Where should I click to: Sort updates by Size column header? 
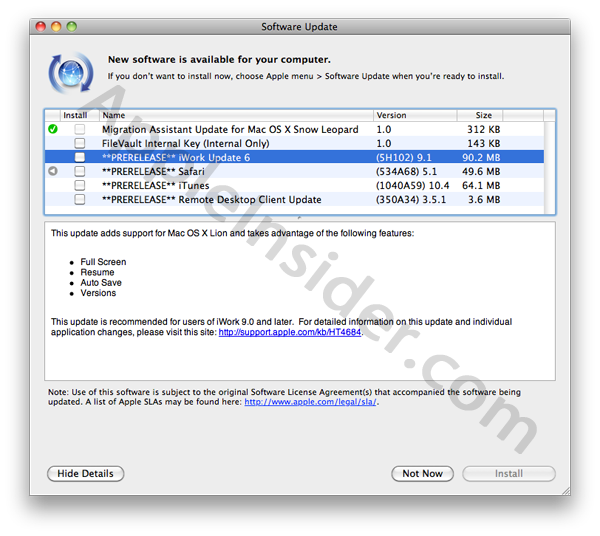click(x=480, y=115)
